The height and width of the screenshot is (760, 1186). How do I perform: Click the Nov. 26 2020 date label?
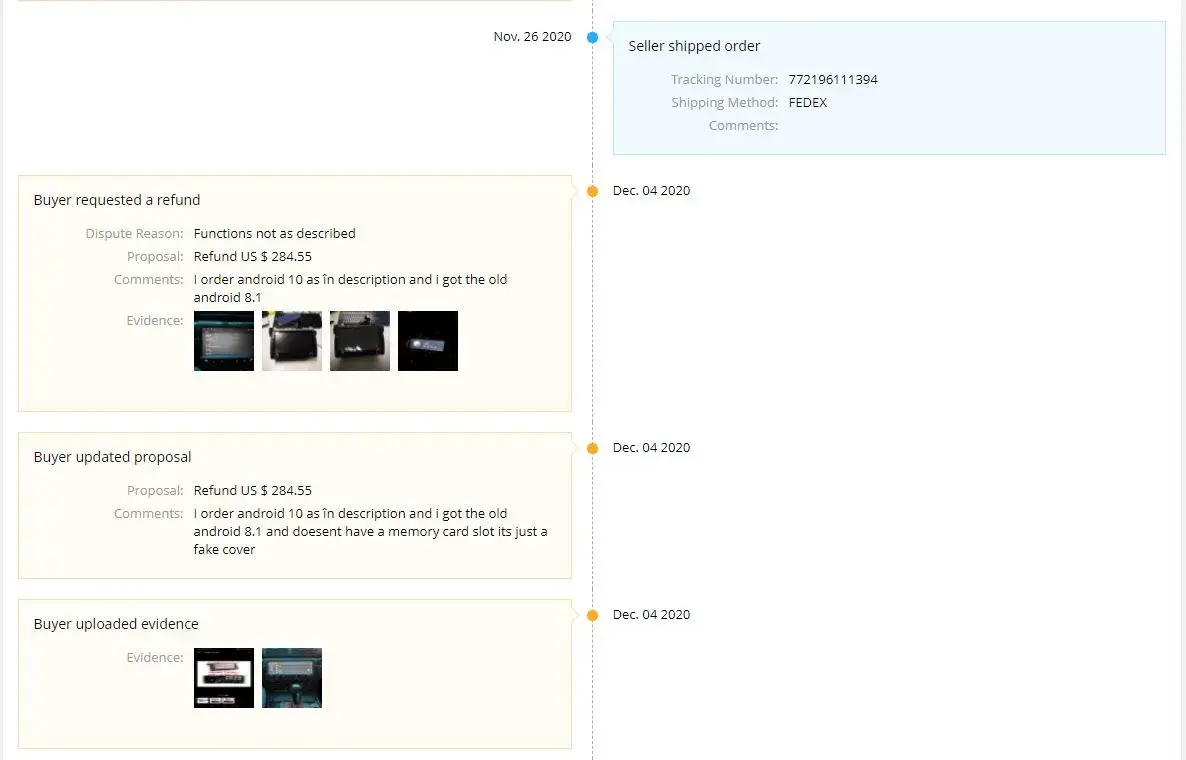pyautogui.click(x=532, y=37)
